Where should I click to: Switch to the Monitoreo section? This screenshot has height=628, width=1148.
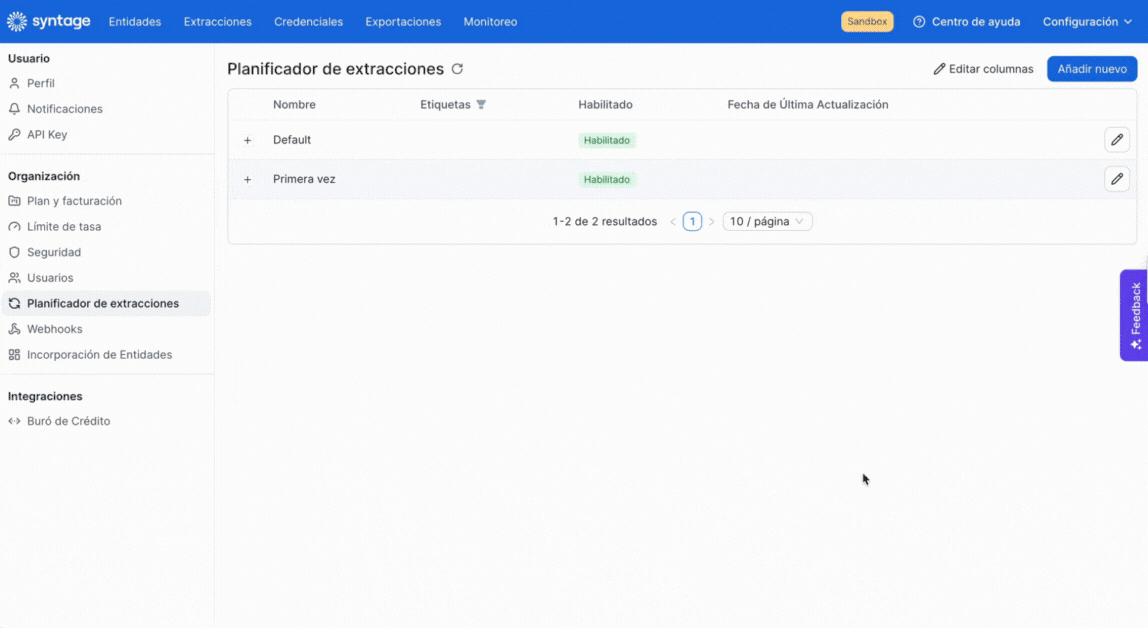tap(490, 22)
